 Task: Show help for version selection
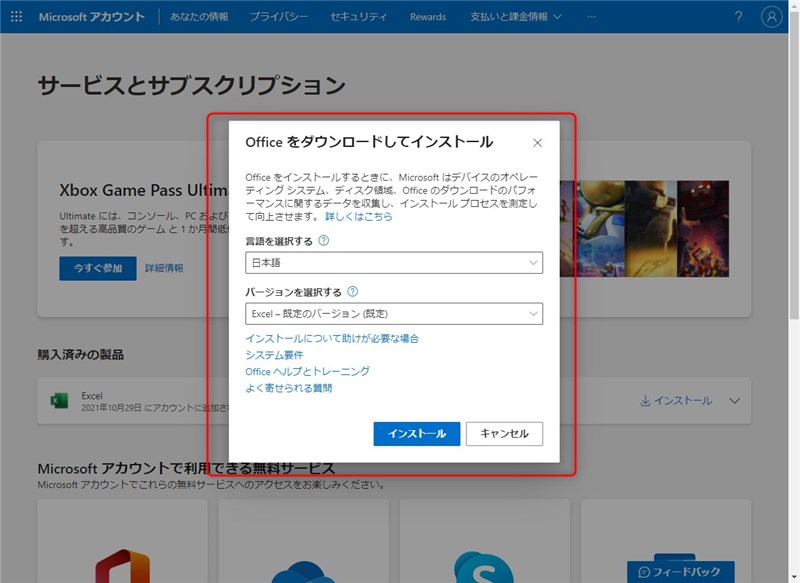coord(353,292)
